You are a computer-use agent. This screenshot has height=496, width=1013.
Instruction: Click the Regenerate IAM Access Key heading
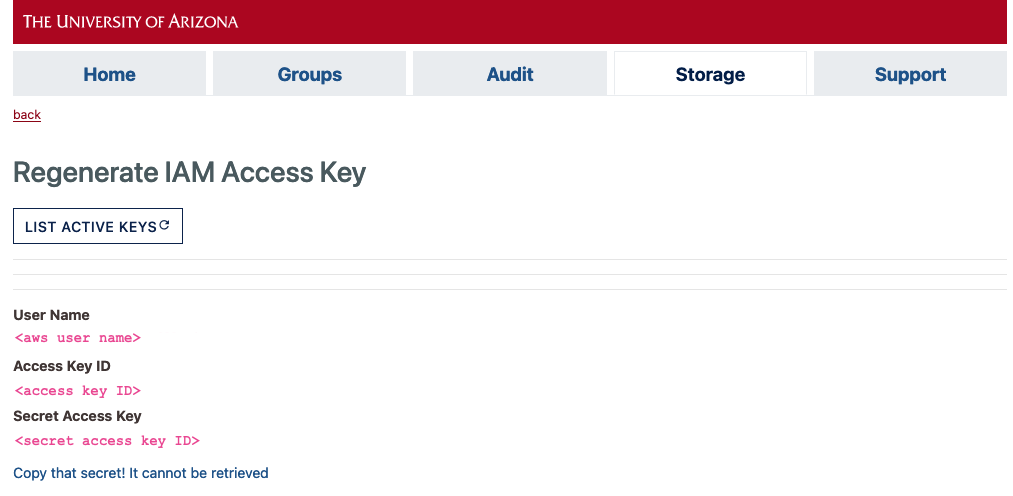click(x=189, y=172)
